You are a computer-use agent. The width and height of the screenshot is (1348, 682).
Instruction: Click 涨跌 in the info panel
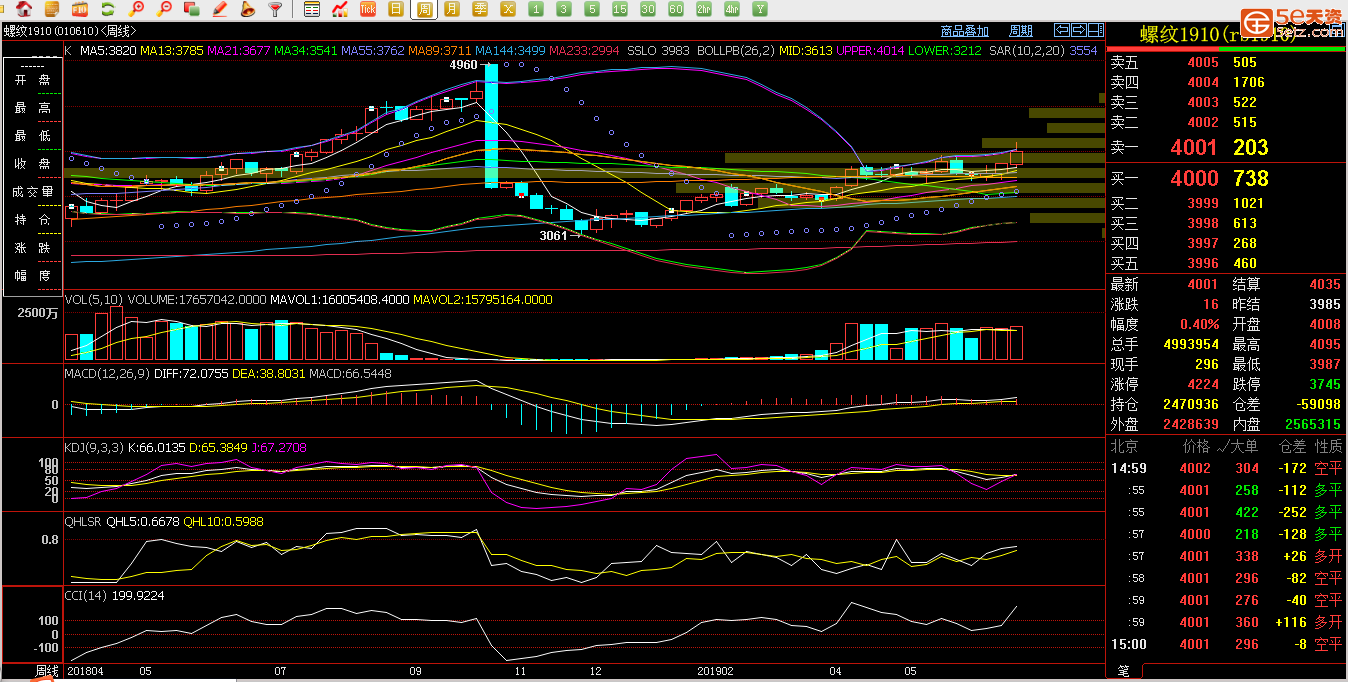33,248
